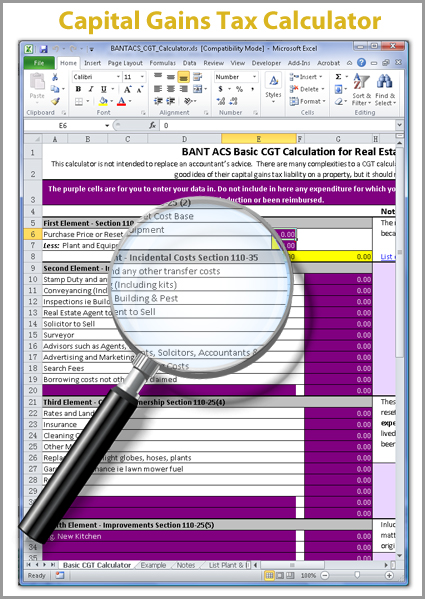Open the Example sheet tab
The image size is (425, 599).
(153, 565)
